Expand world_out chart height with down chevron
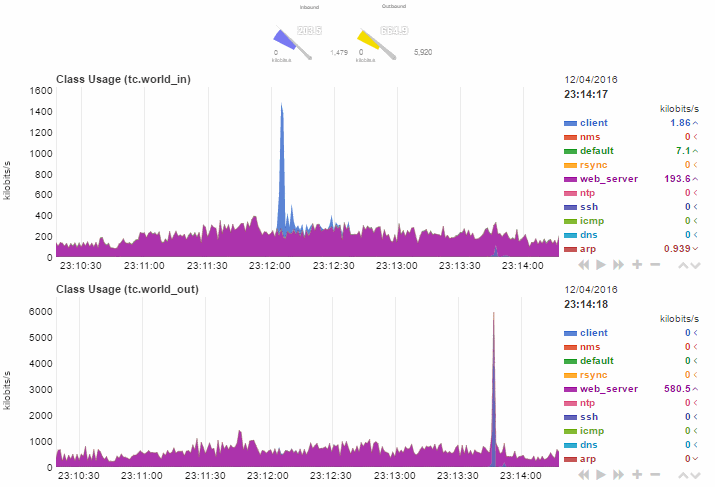Image resolution: width=715 pixels, height=487 pixels. (696, 475)
